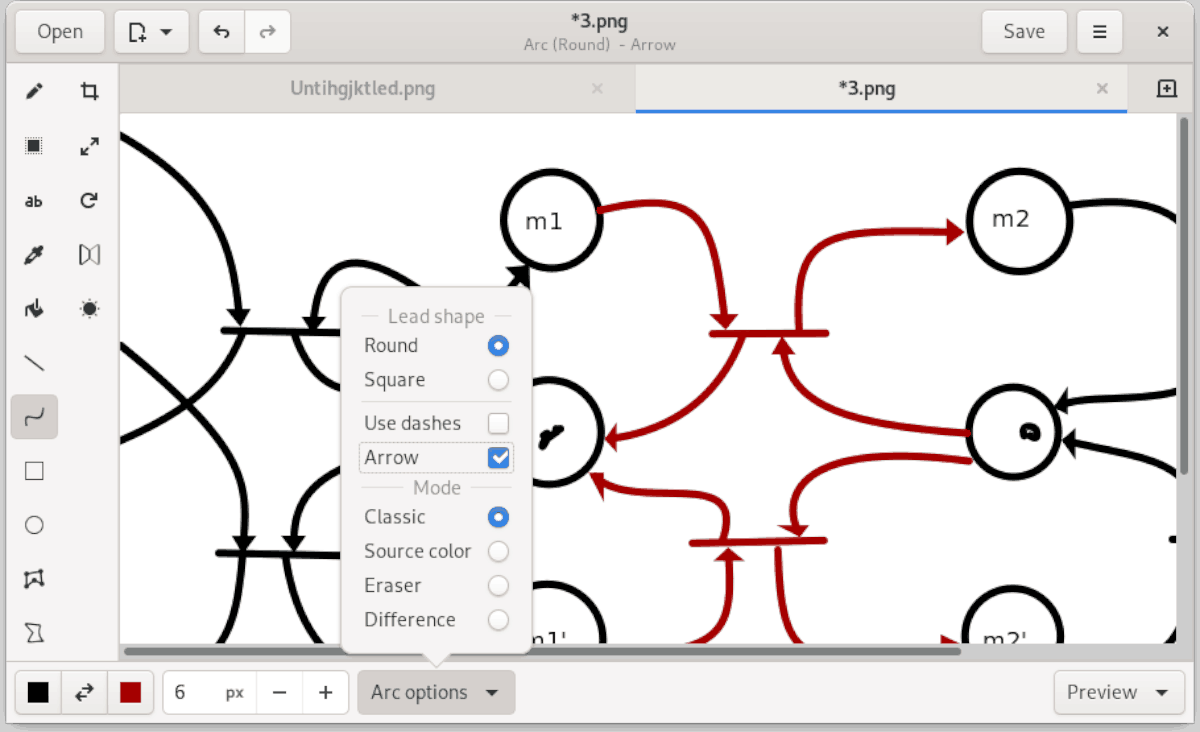Switch to the Untihgjktled.png tab
The width and height of the screenshot is (1200, 732).
click(362, 88)
